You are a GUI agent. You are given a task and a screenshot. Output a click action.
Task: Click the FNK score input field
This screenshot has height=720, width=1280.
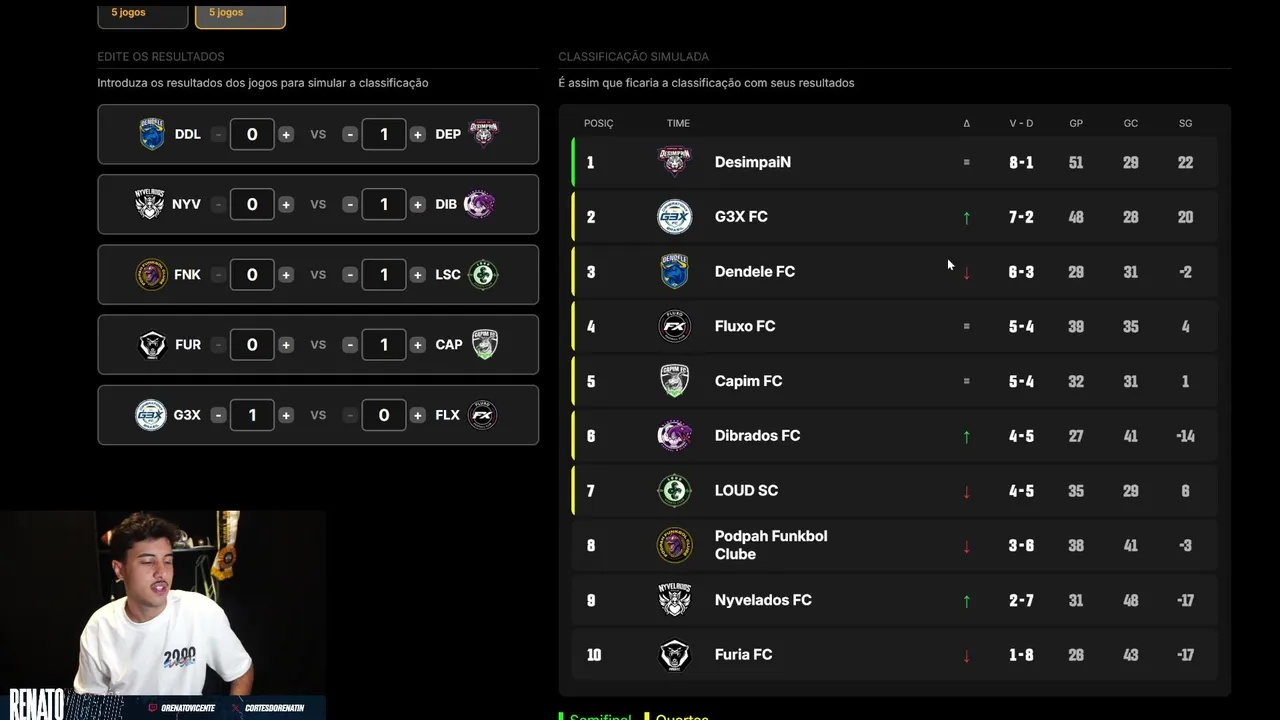click(252, 275)
